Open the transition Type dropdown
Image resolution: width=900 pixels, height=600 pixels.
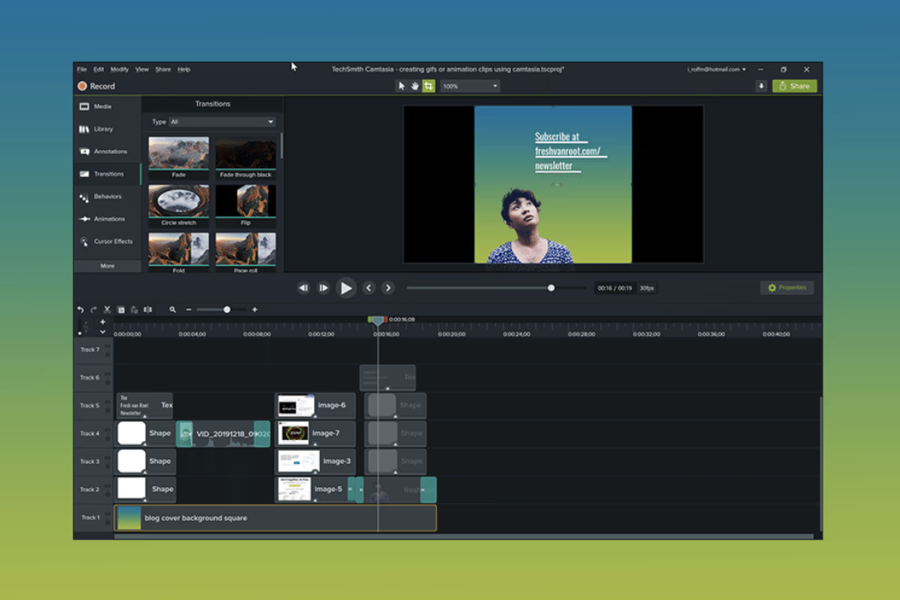222,122
